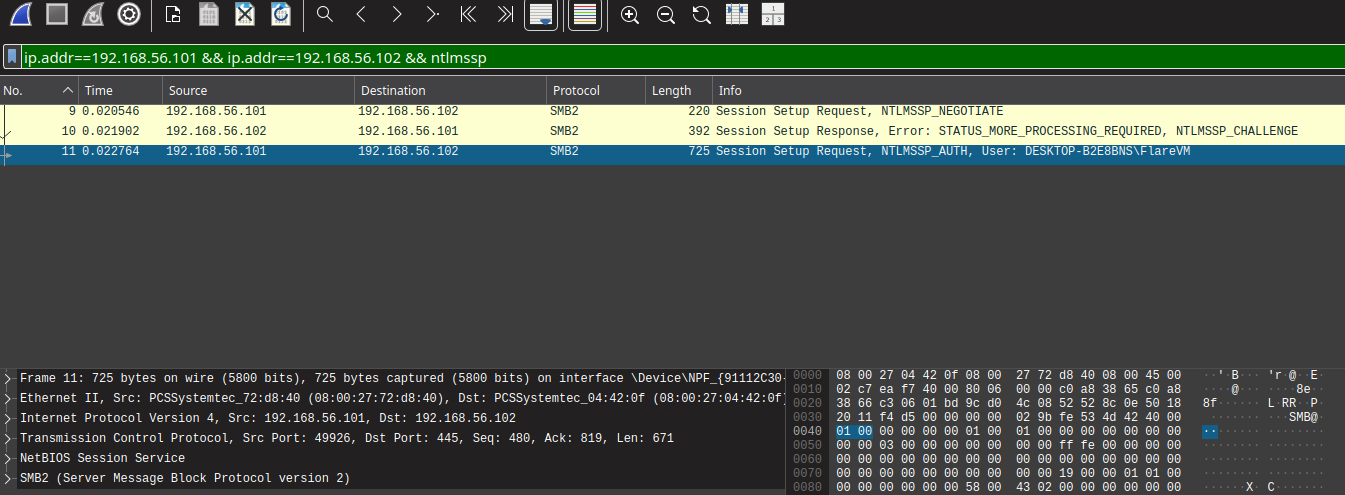Open capture options gear
This screenshot has height=495, width=1345.
pos(129,14)
